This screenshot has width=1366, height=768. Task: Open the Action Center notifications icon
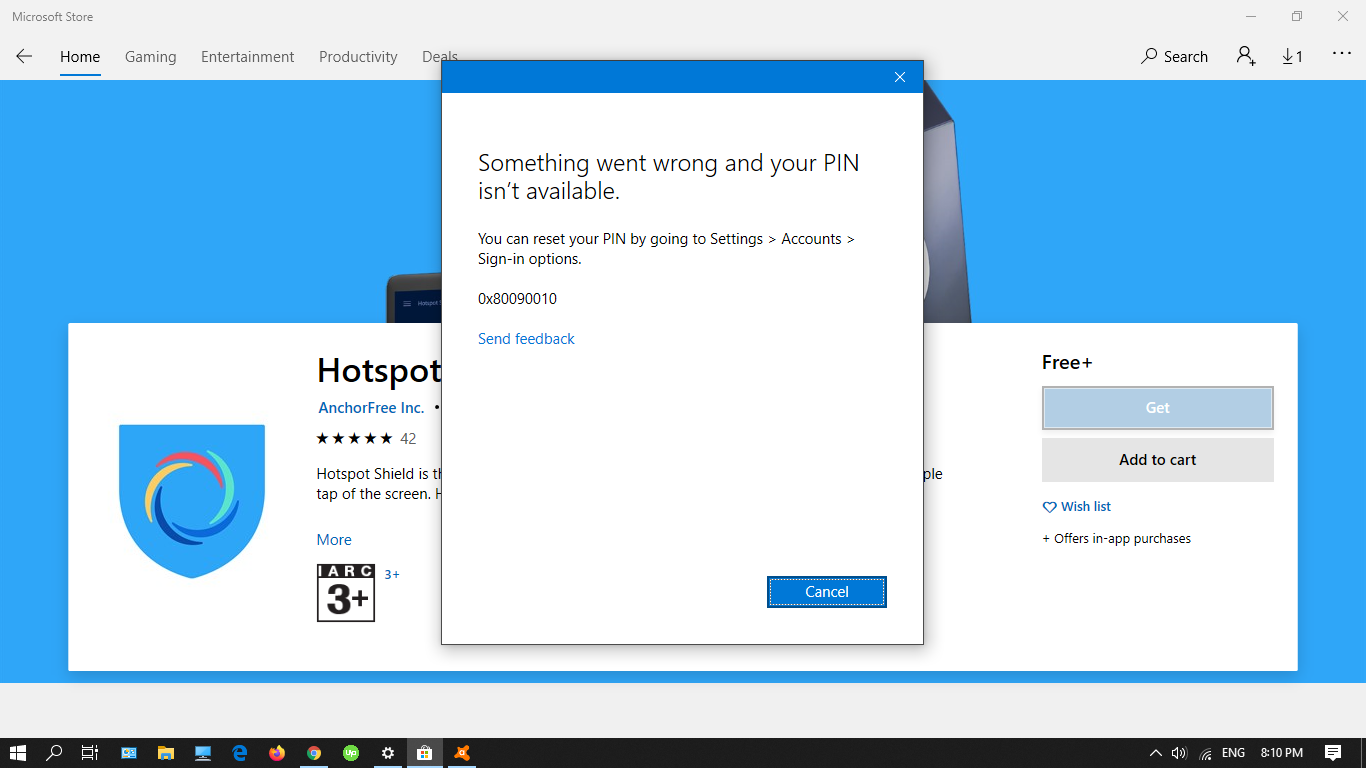coord(1333,753)
